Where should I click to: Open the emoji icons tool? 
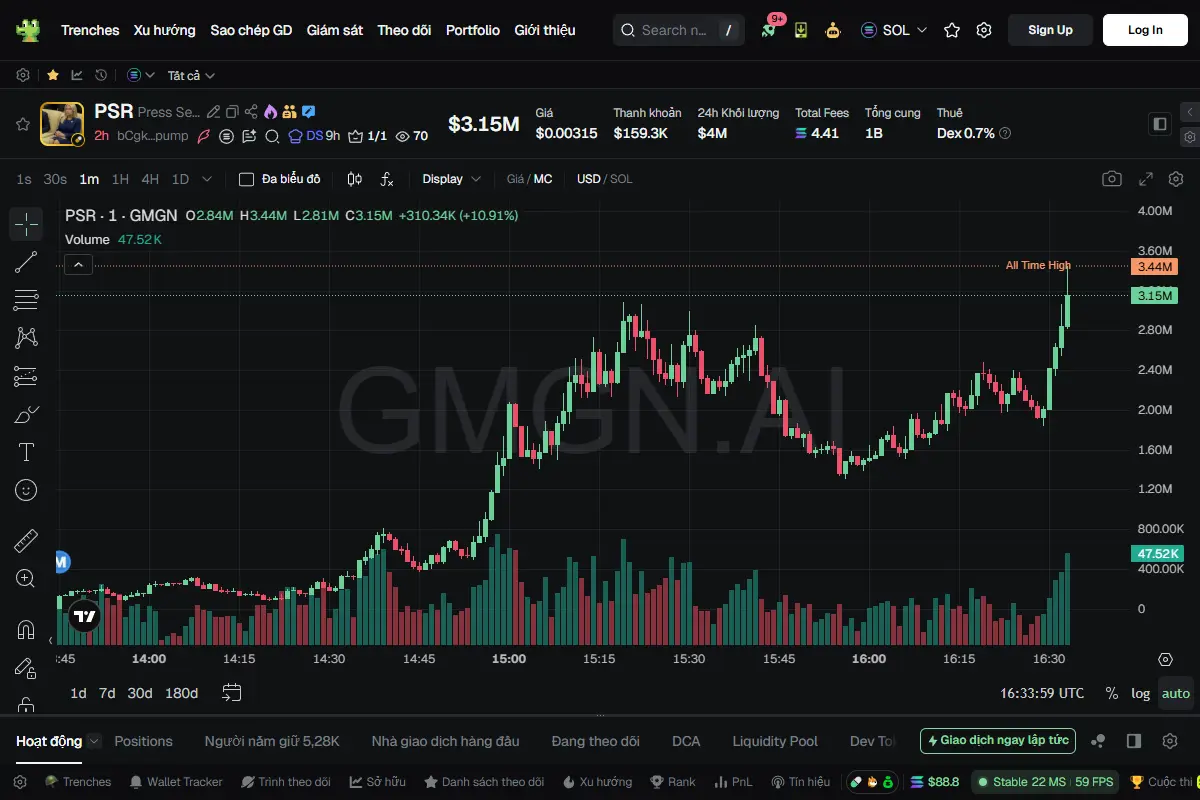pyautogui.click(x=26, y=490)
